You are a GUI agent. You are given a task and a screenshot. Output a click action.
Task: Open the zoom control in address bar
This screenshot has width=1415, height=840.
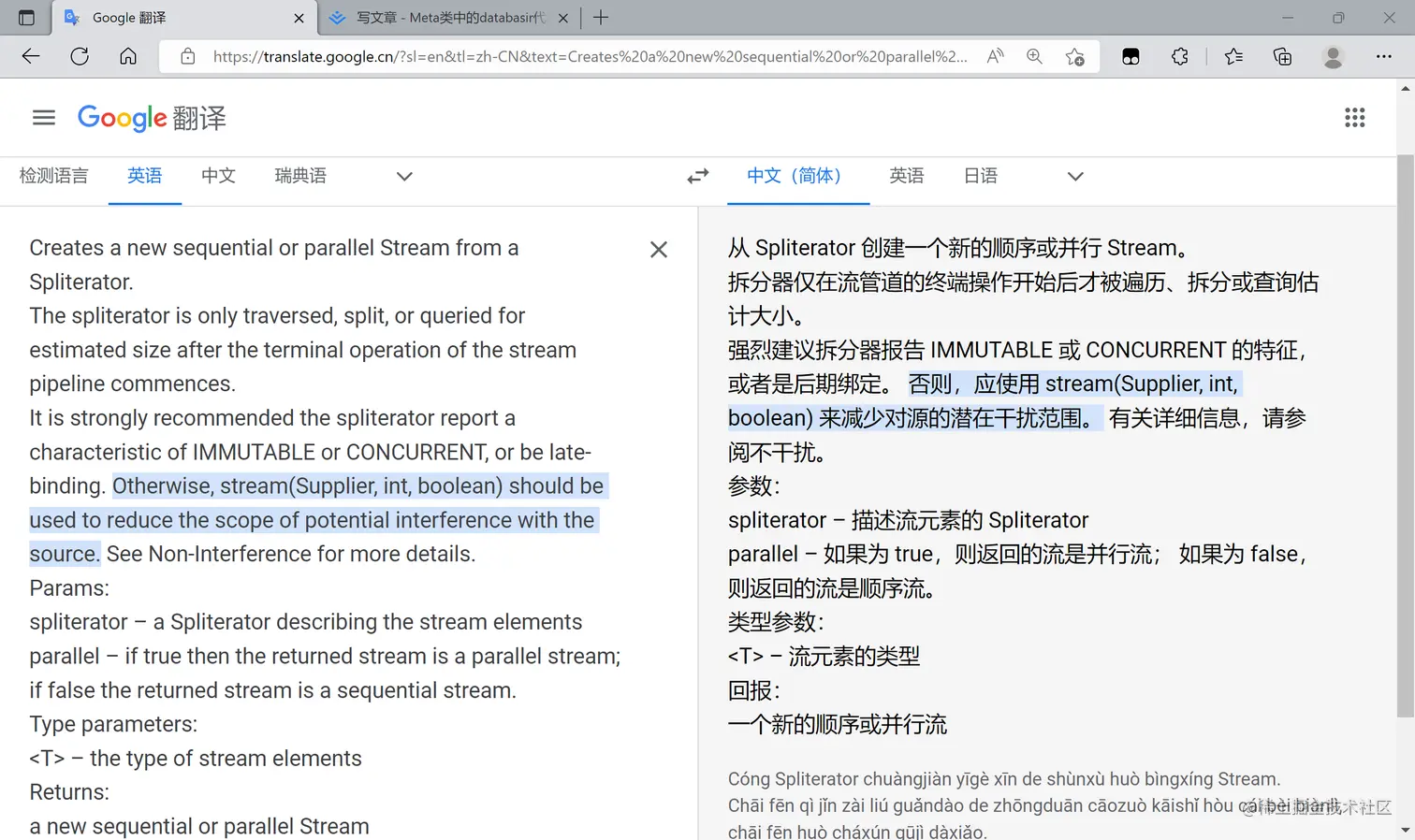click(1034, 56)
